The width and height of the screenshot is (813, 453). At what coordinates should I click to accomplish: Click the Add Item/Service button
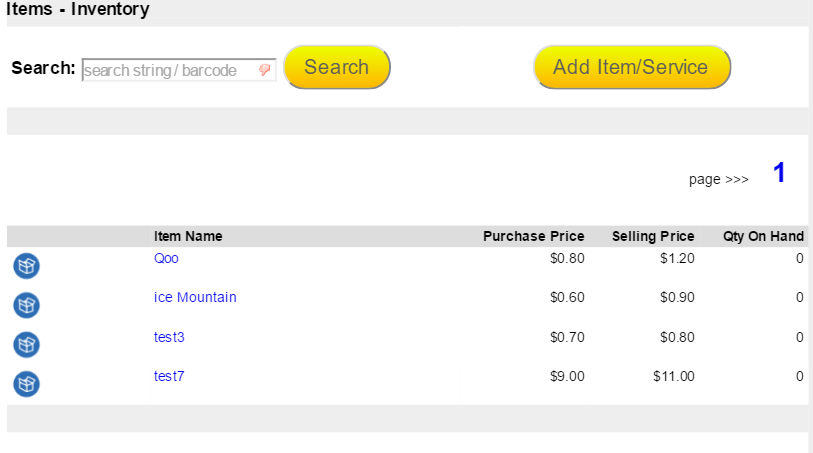(x=631, y=67)
